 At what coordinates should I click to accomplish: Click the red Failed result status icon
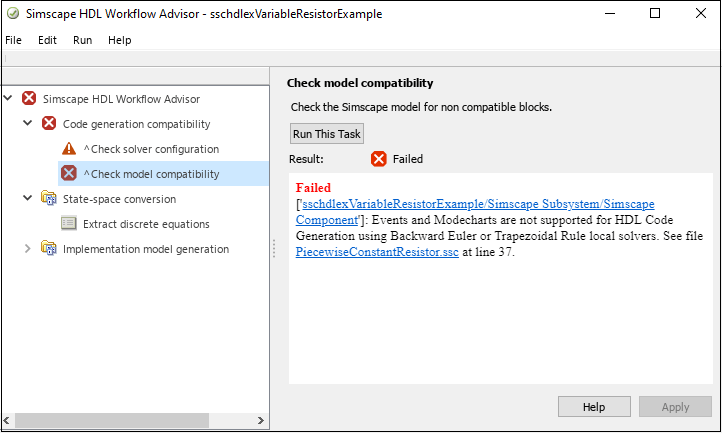(x=379, y=159)
